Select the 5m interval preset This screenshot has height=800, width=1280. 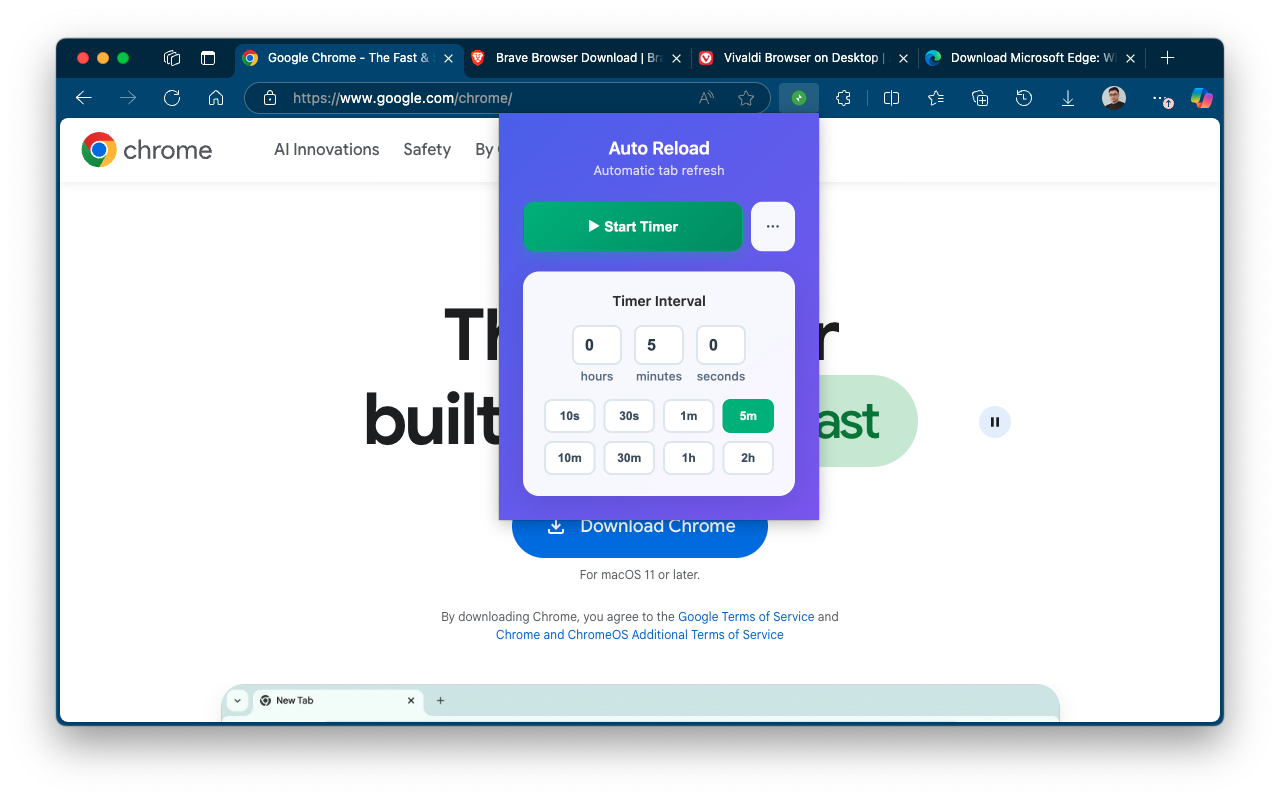tap(748, 416)
